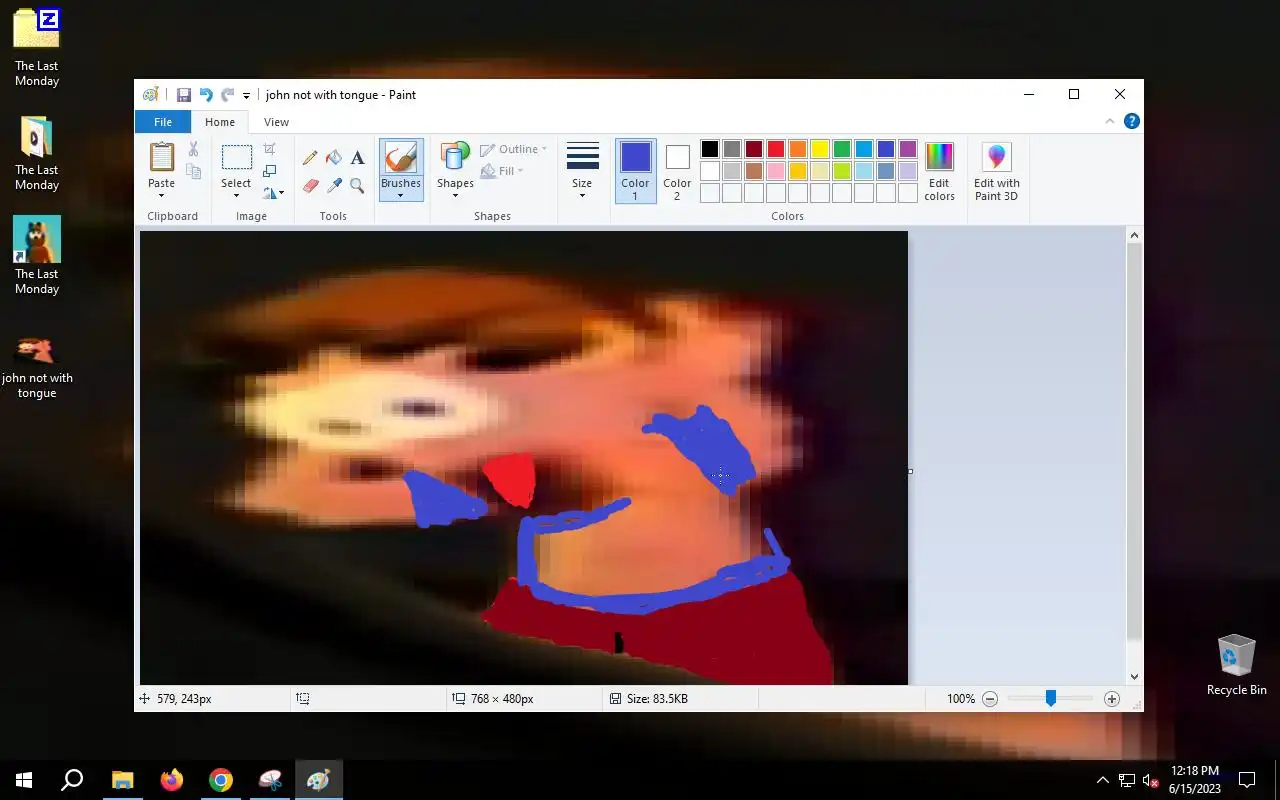Image resolution: width=1280 pixels, height=800 pixels.
Task: Open Firefox from the taskbar
Action: point(172,780)
